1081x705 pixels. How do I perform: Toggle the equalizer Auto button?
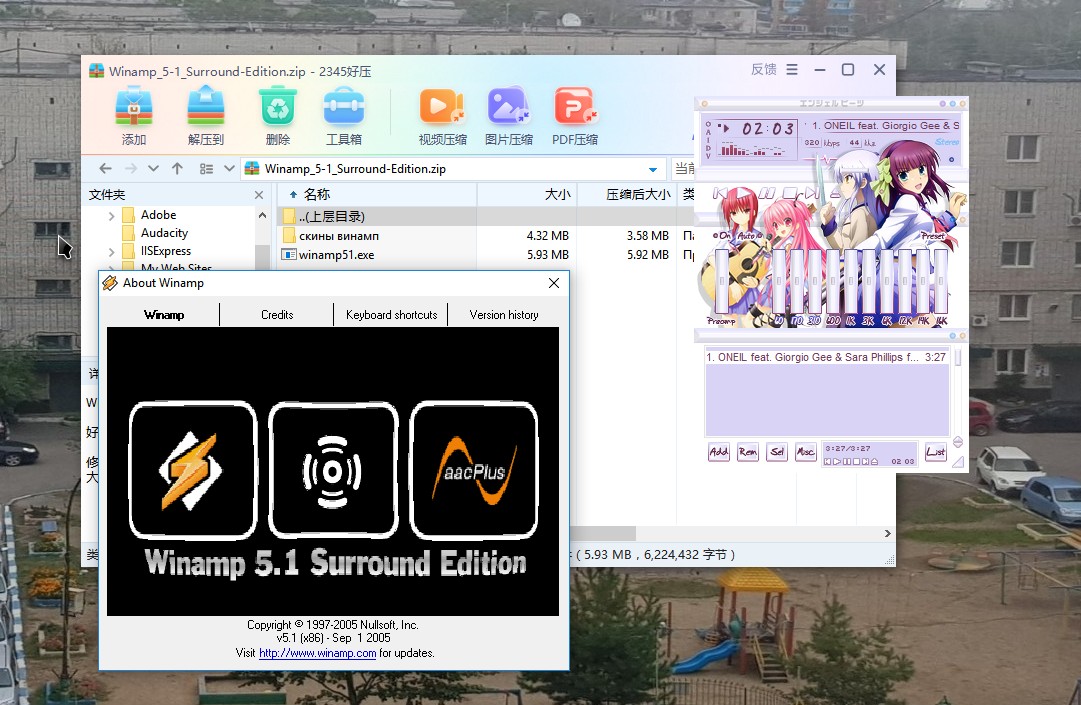[x=749, y=235]
